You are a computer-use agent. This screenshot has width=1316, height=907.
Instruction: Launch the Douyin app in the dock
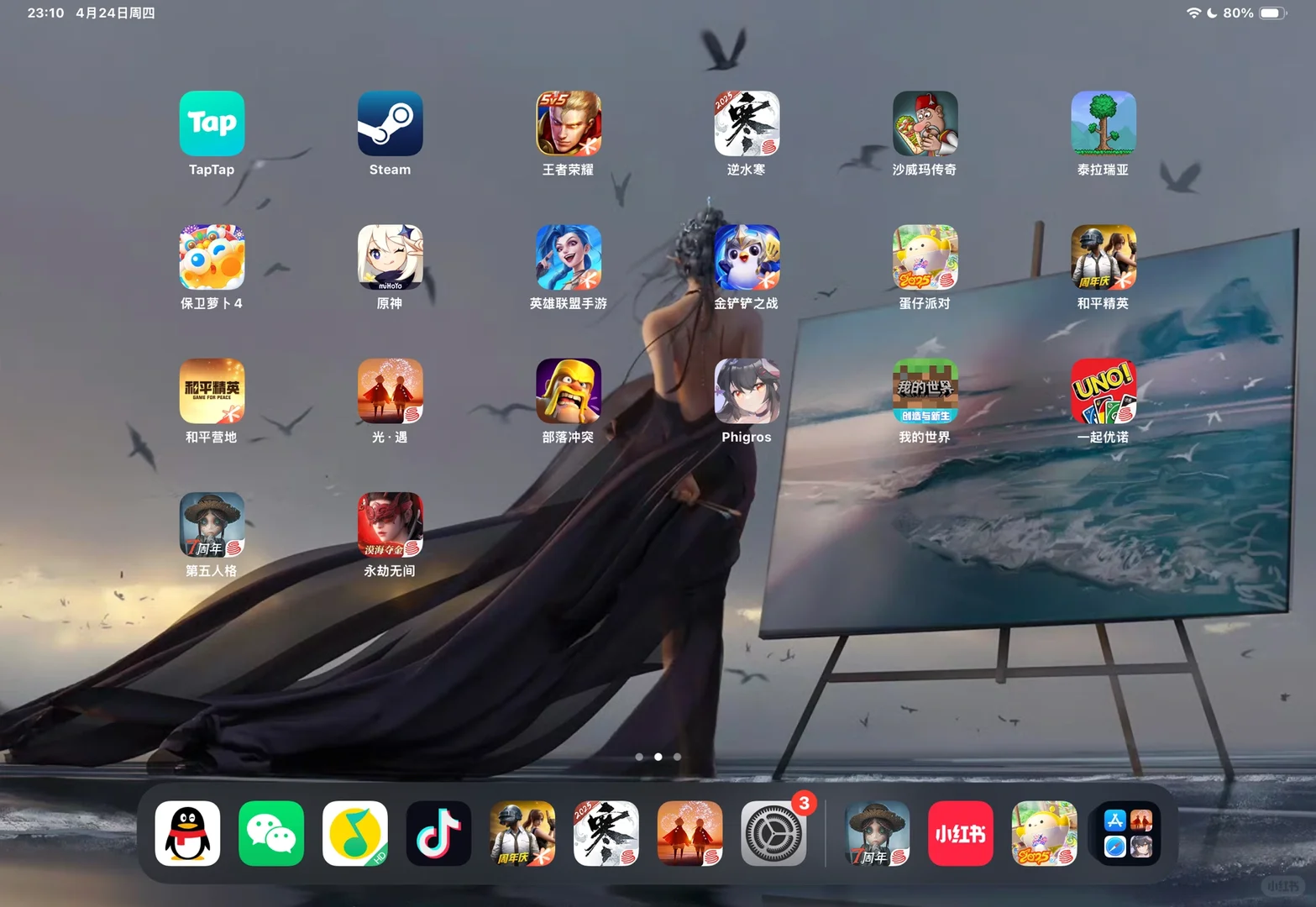click(438, 833)
